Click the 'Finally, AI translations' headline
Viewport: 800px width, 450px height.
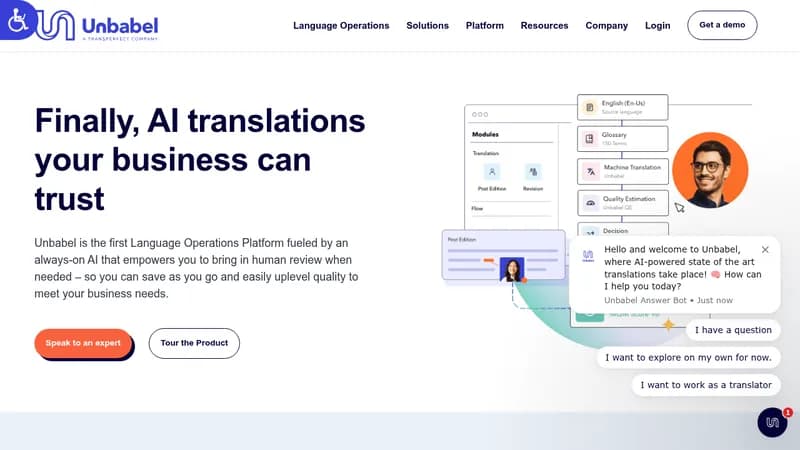pyautogui.click(x=200, y=159)
